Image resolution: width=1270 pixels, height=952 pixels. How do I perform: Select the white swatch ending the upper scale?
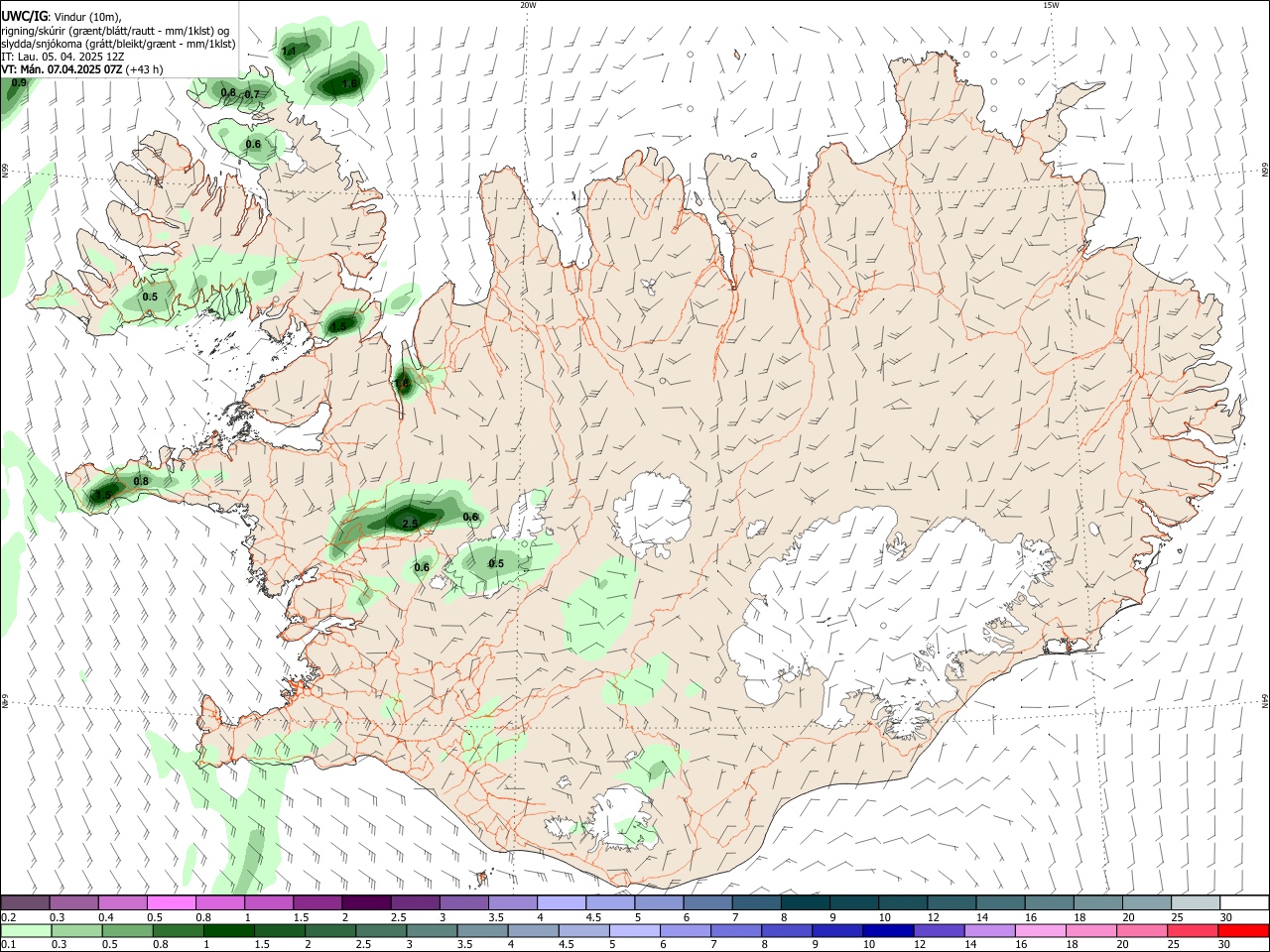click(1244, 903)
